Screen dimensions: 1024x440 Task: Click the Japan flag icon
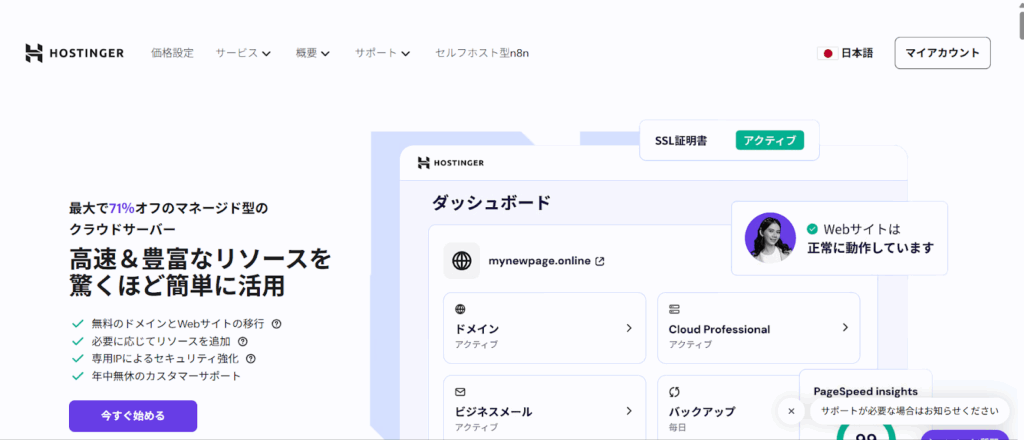point(827,54)
